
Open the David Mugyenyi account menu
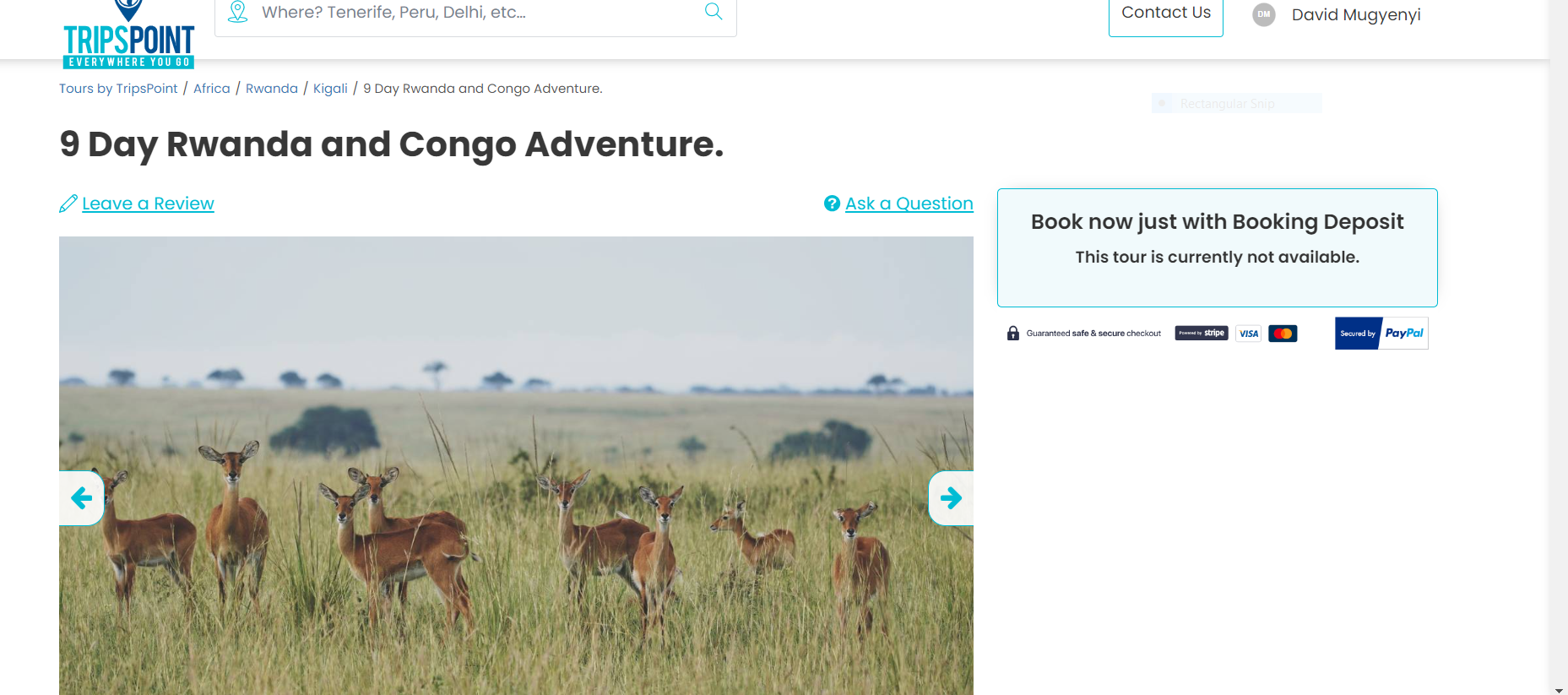[x=1355, y=14]
